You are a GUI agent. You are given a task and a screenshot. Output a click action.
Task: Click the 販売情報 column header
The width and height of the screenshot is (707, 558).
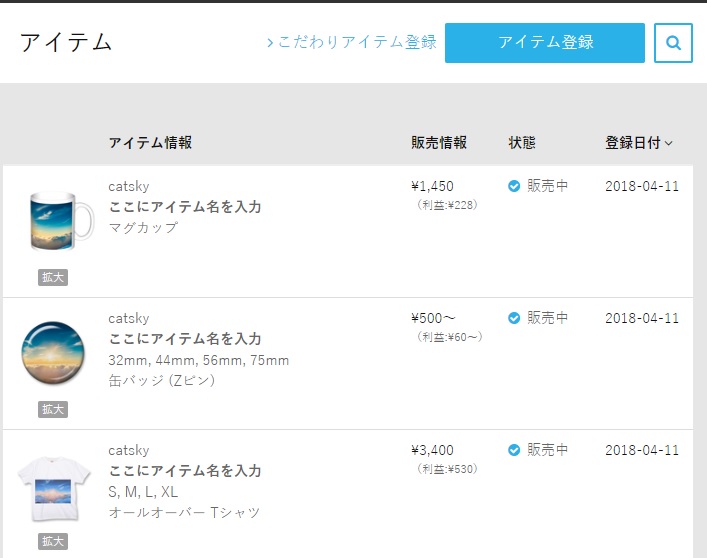coord(439,143)
